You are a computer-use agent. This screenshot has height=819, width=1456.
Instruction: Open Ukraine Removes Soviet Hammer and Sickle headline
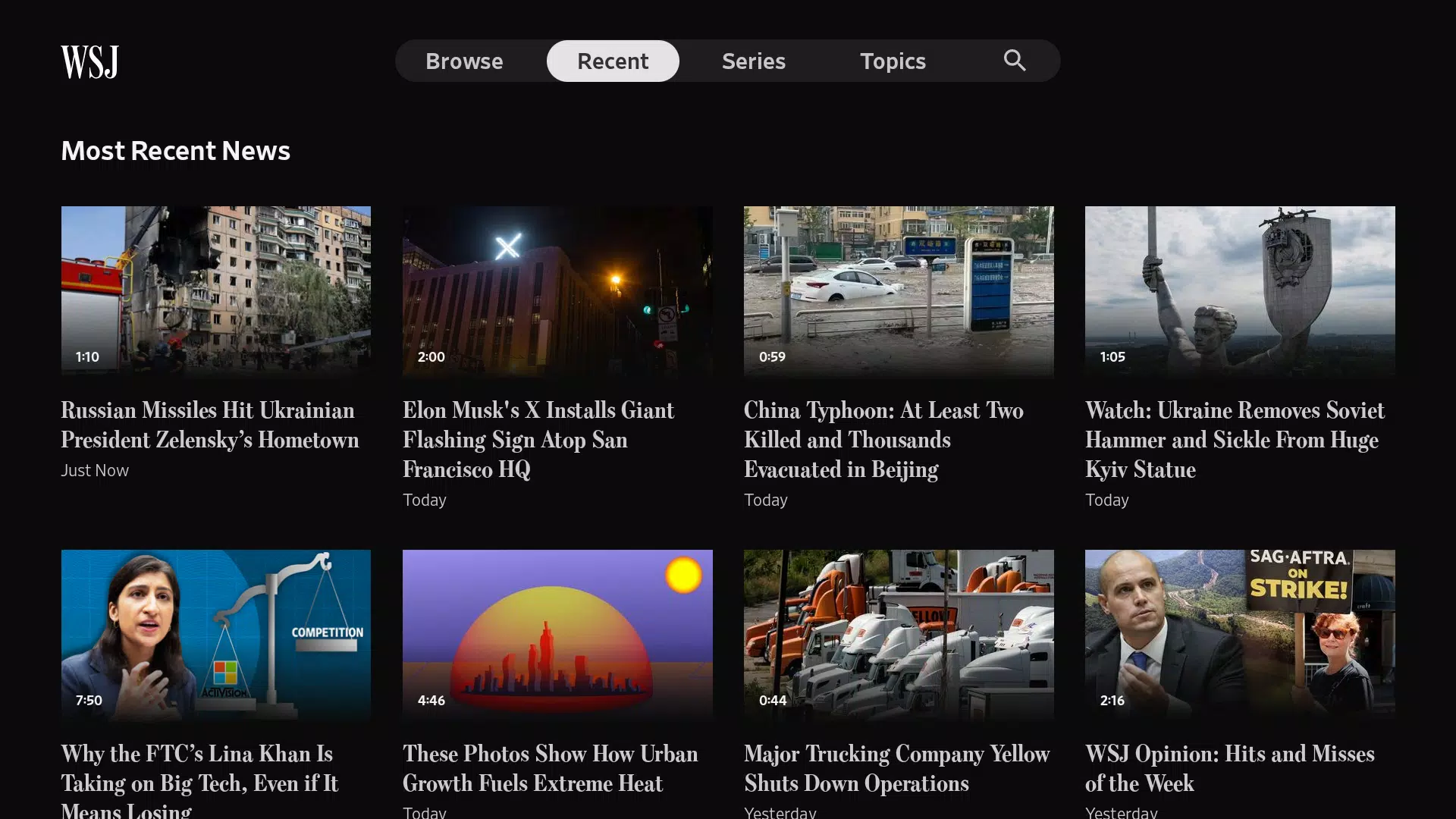point(1235,440)
